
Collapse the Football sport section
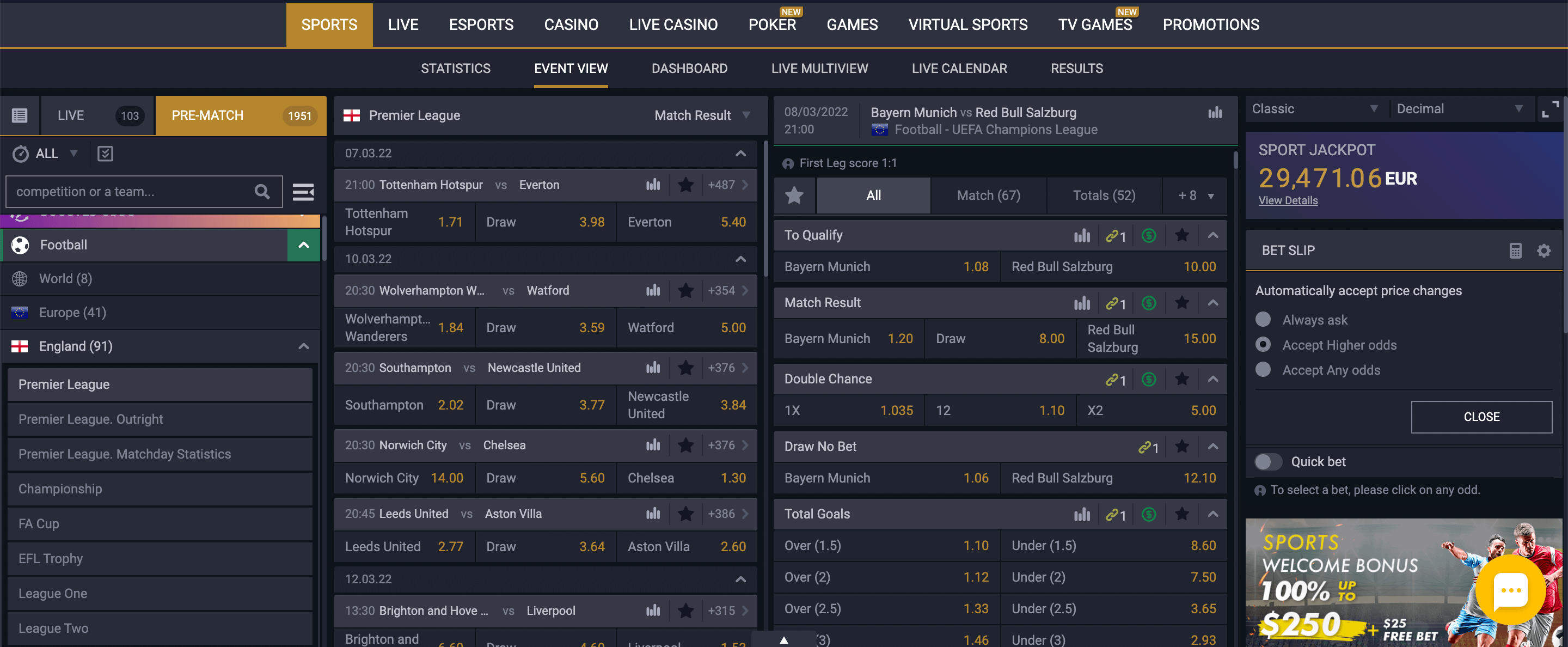(303, 245)
